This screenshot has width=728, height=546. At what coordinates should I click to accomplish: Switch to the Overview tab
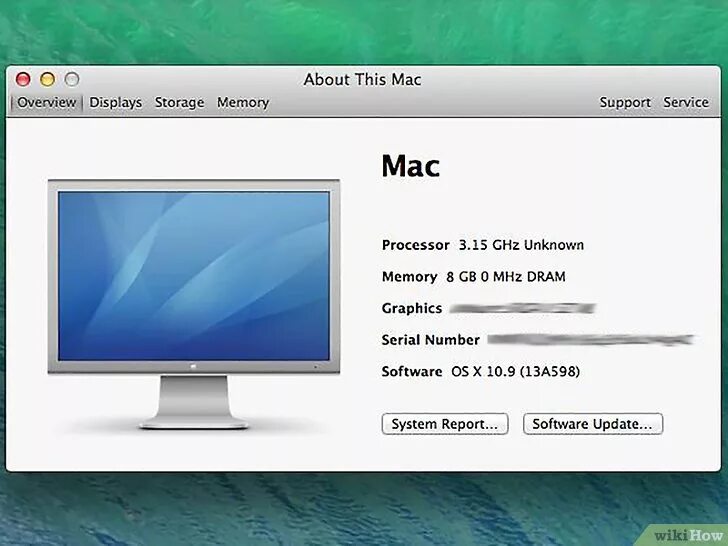[x=46, y=103]
